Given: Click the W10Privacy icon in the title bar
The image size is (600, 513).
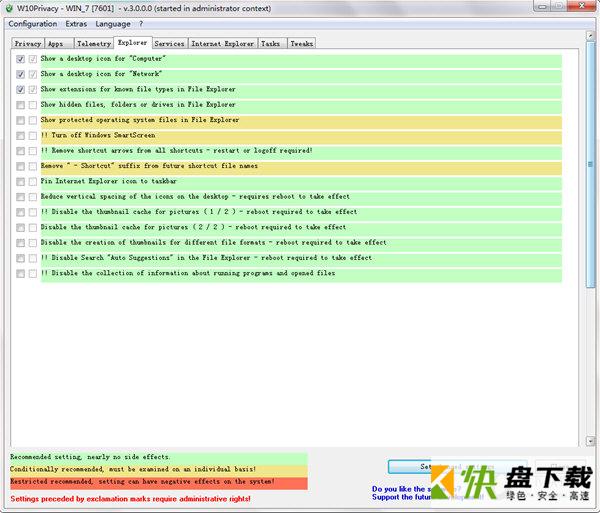Looking at the screenshot, I should [x=9, y=8].
